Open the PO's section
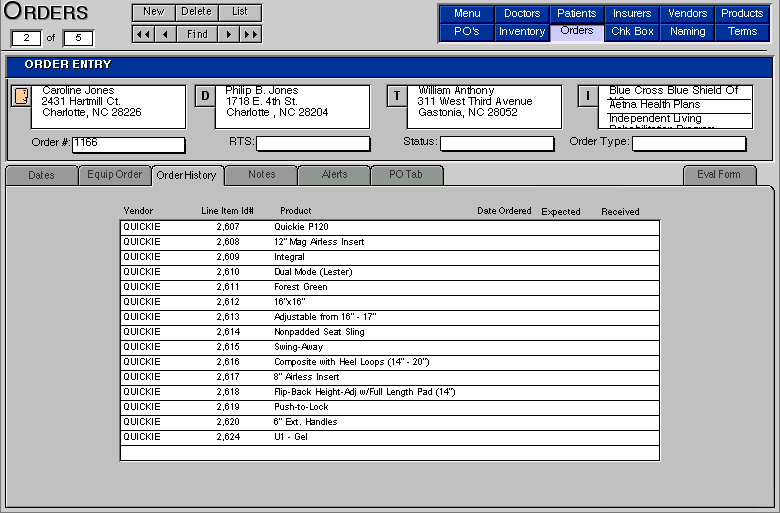 467,31
